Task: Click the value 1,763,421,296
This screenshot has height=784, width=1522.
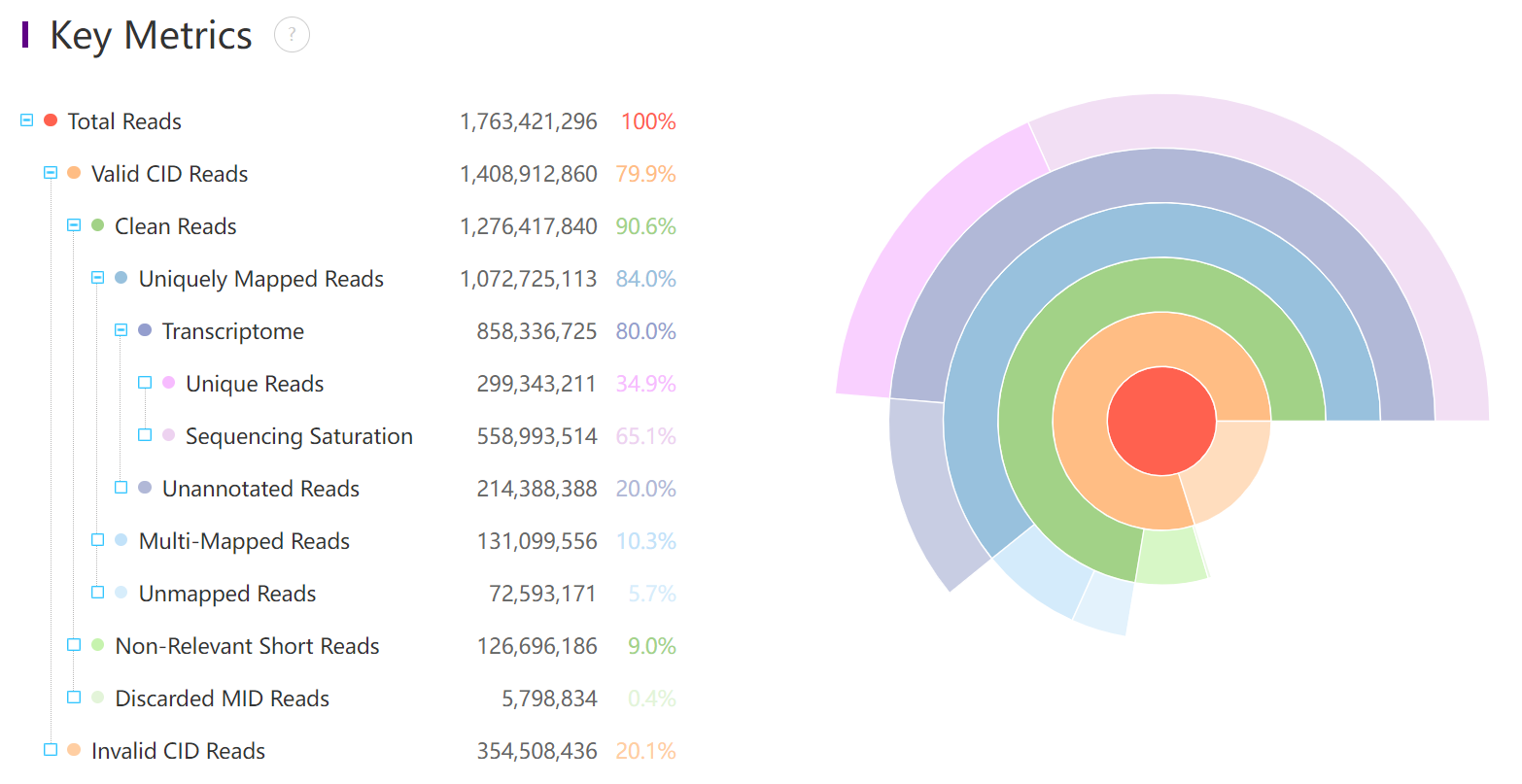Action: coord(529,121)
